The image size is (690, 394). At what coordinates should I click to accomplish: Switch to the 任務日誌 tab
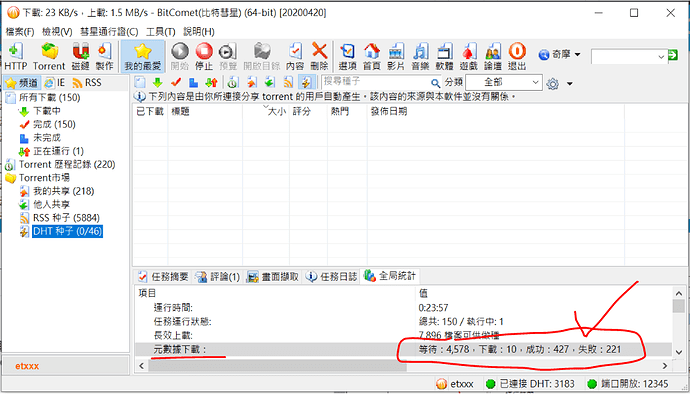(x=332, y=276)
